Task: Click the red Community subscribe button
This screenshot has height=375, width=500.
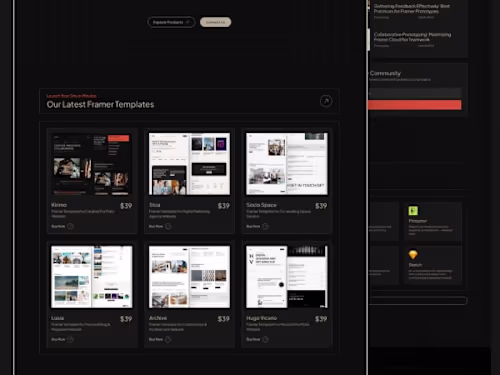Action: (x=415, y=105)
